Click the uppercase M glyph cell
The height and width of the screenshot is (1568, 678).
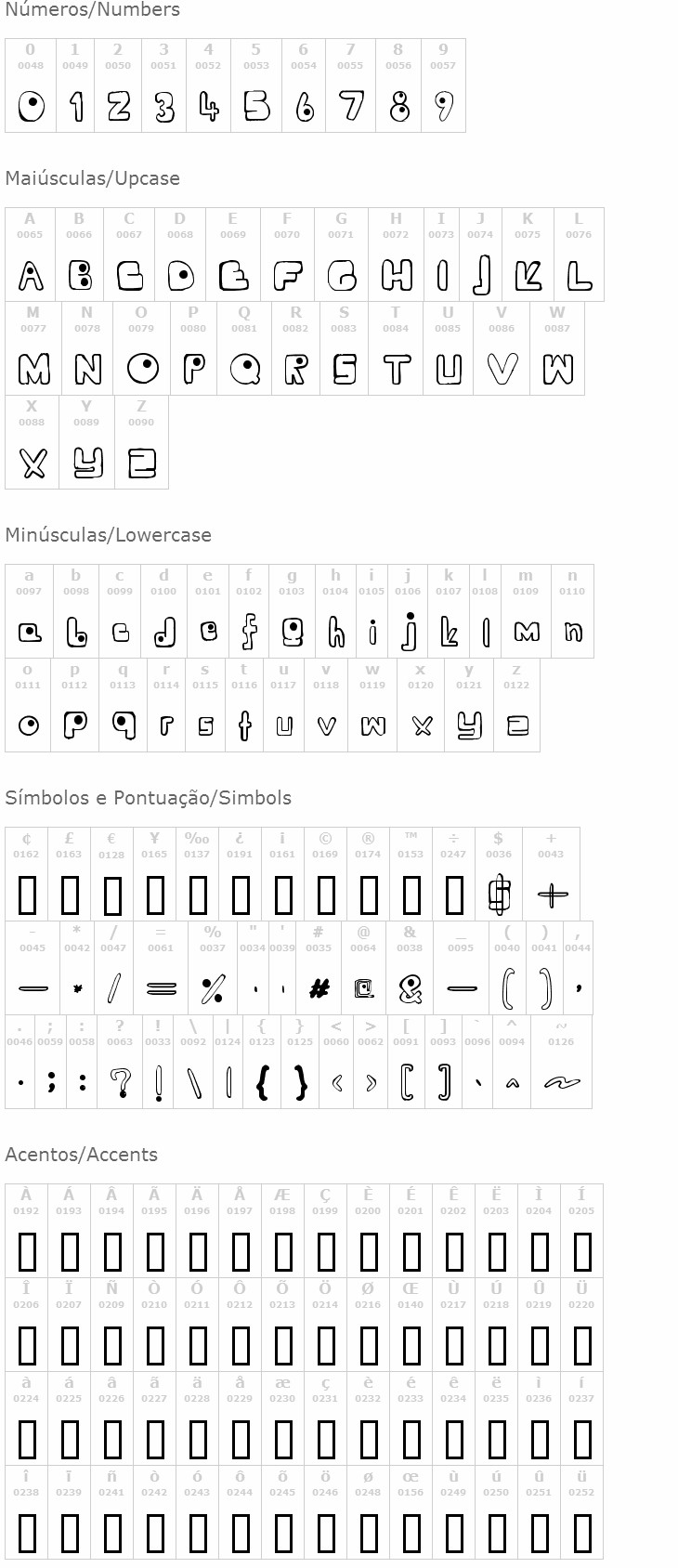pyautogui.click(x=33, y=348)
